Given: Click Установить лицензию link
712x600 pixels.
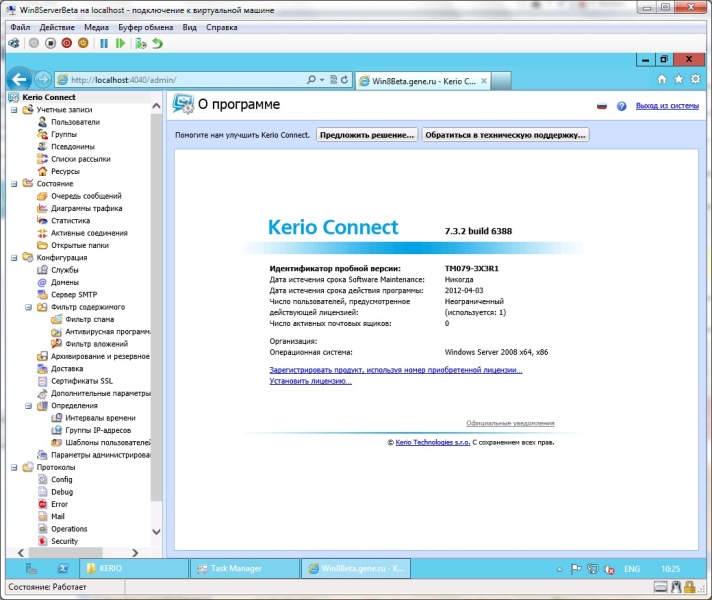Looking at the screenshot, I should tap(310, 380).
